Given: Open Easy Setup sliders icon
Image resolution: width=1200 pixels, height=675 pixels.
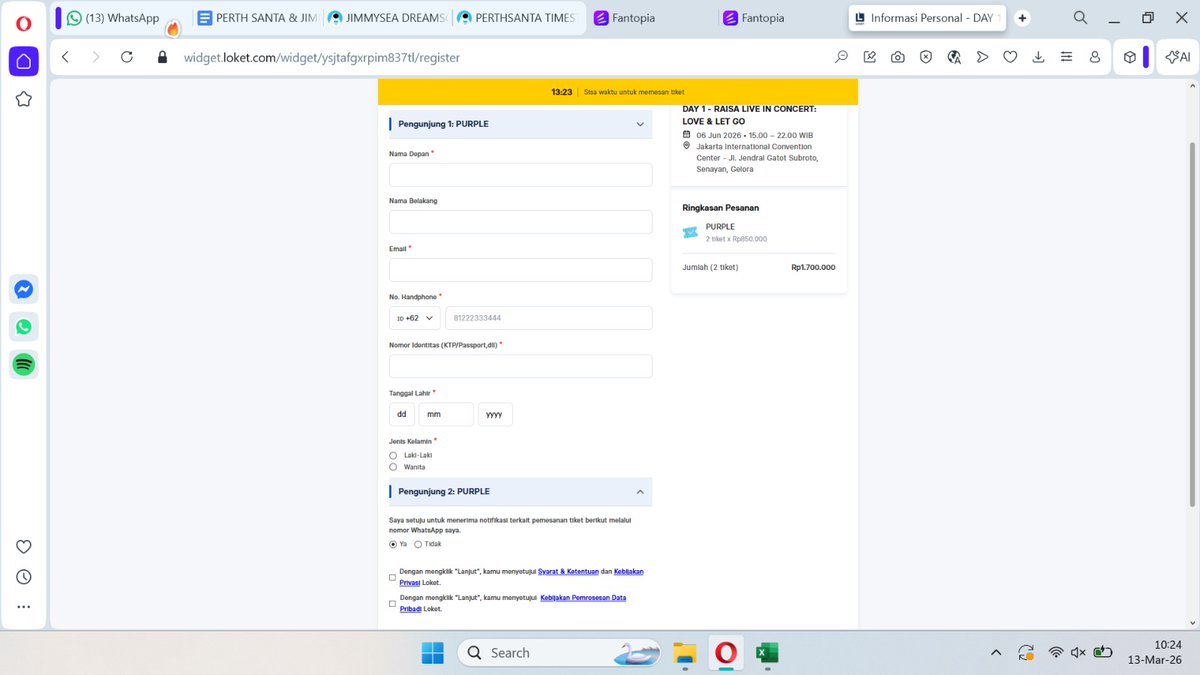Looking at the screenshot, I should click(1067, 57).
